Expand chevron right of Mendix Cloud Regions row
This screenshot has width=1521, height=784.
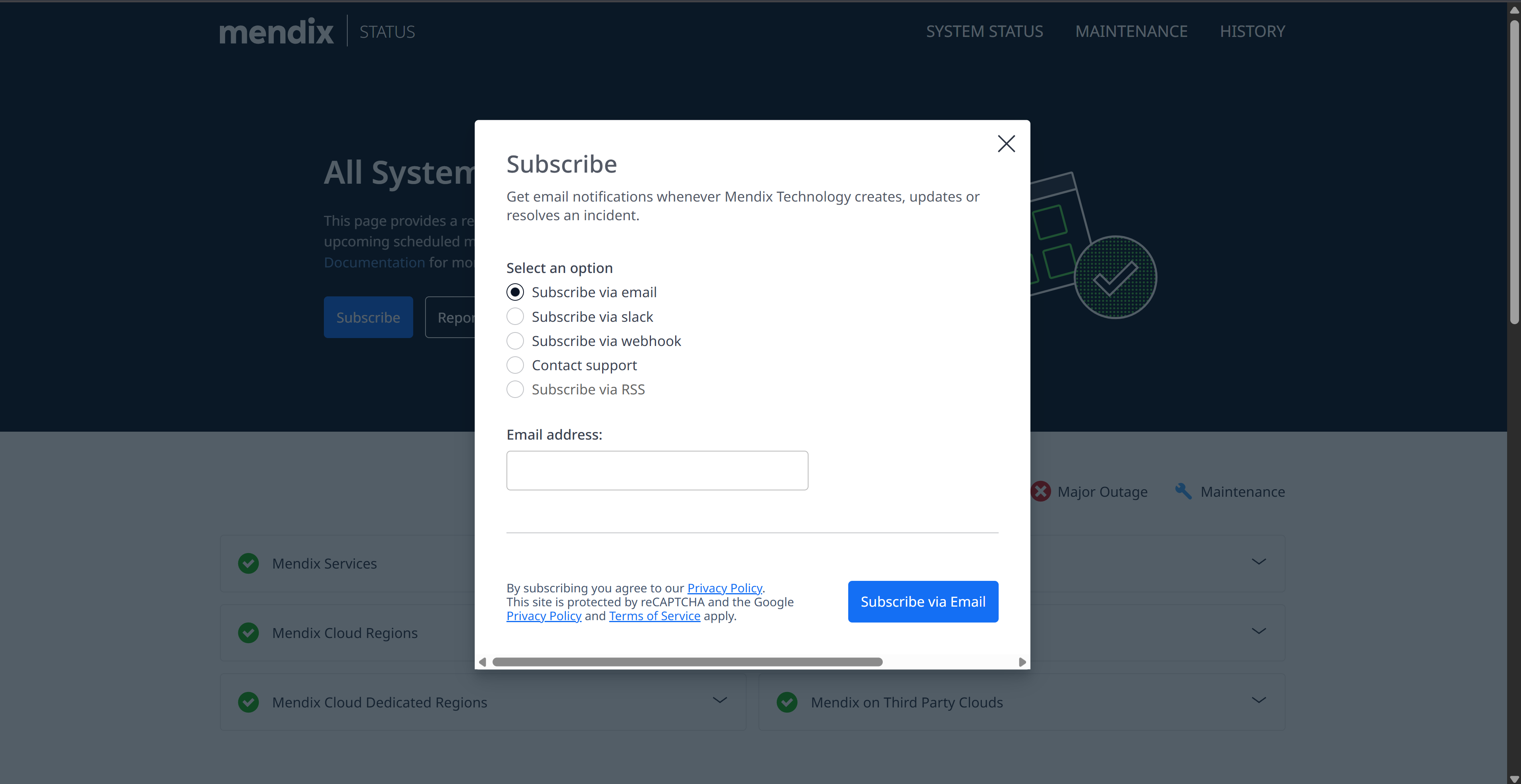tap(1259, 631)
